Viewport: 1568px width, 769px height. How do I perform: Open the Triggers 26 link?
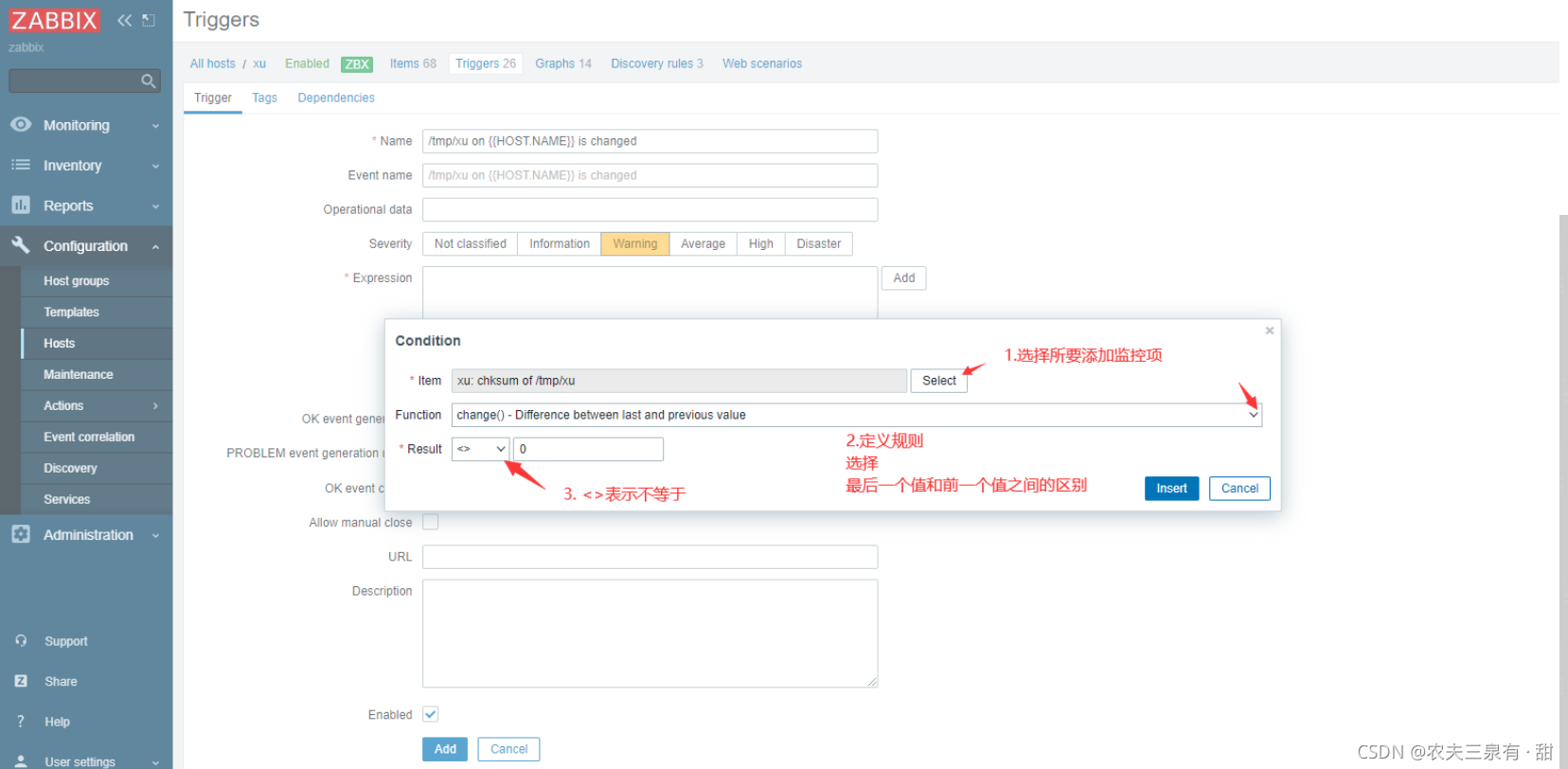(x=486, y=63)
